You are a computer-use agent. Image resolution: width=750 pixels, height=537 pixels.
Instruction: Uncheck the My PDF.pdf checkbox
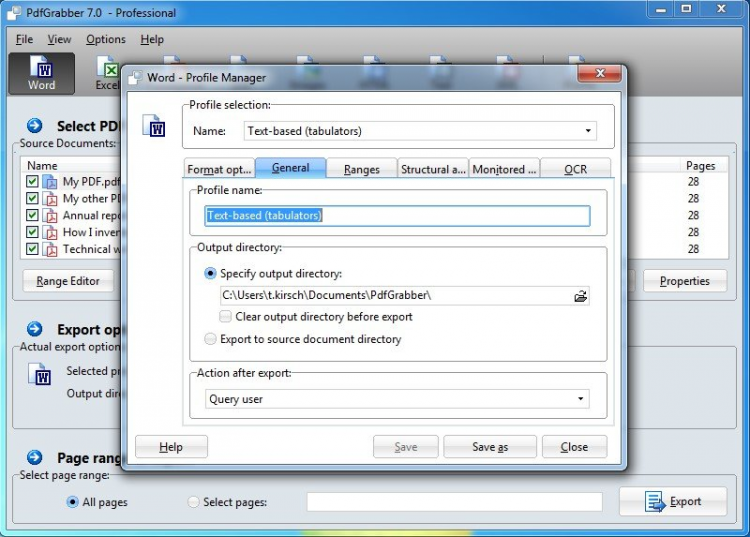[32, 181]
